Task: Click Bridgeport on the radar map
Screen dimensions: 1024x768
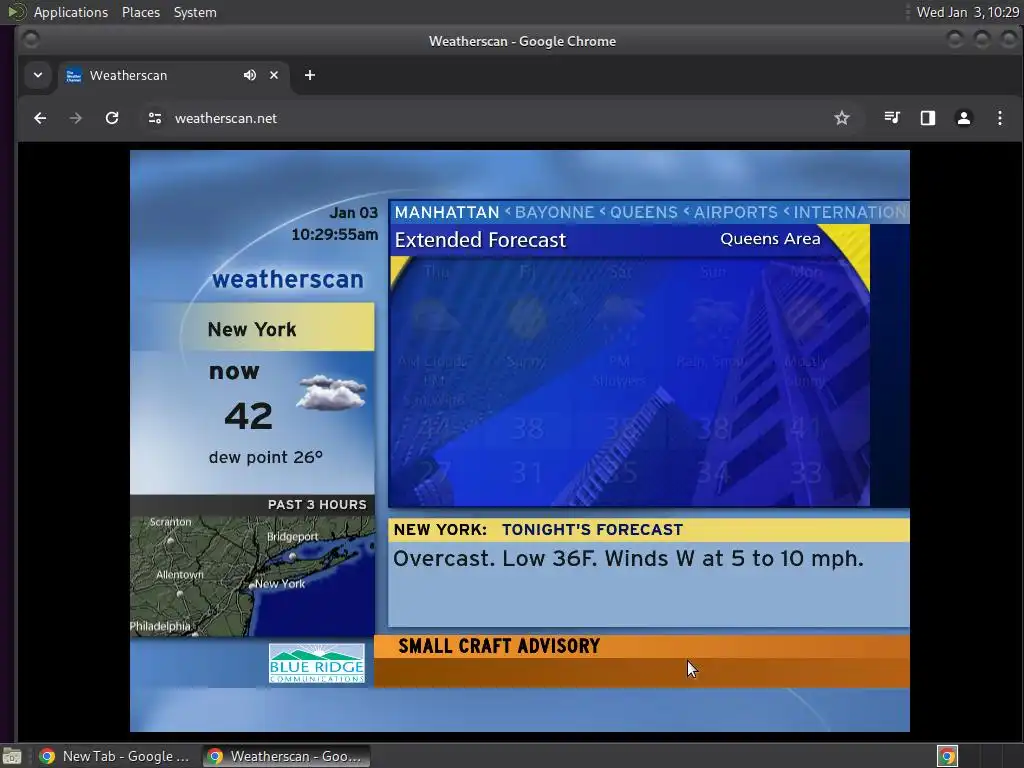Action: tap(293, 537)
